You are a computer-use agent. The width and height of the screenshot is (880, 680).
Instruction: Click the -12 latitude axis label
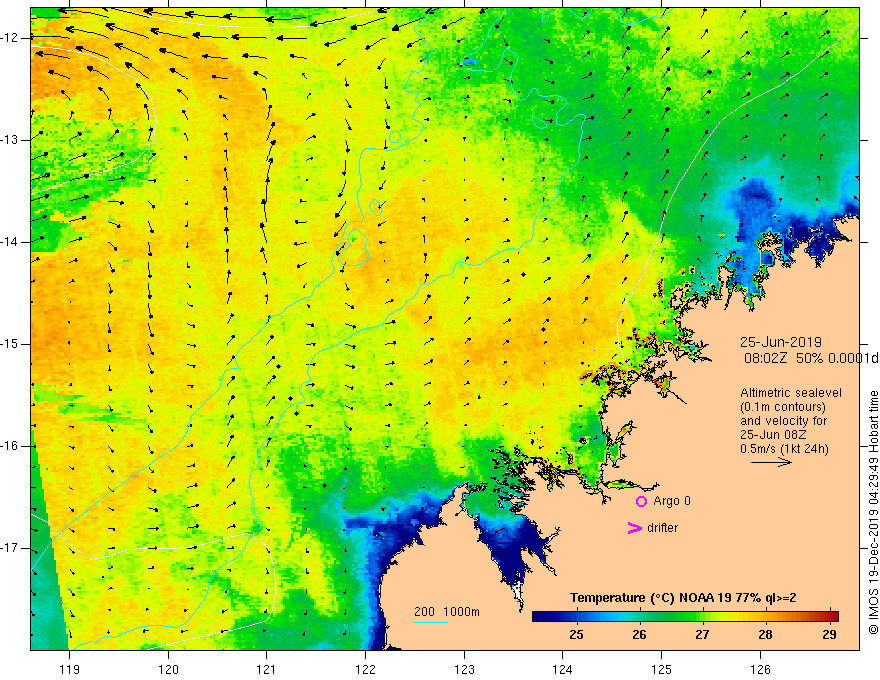[10, 38]
